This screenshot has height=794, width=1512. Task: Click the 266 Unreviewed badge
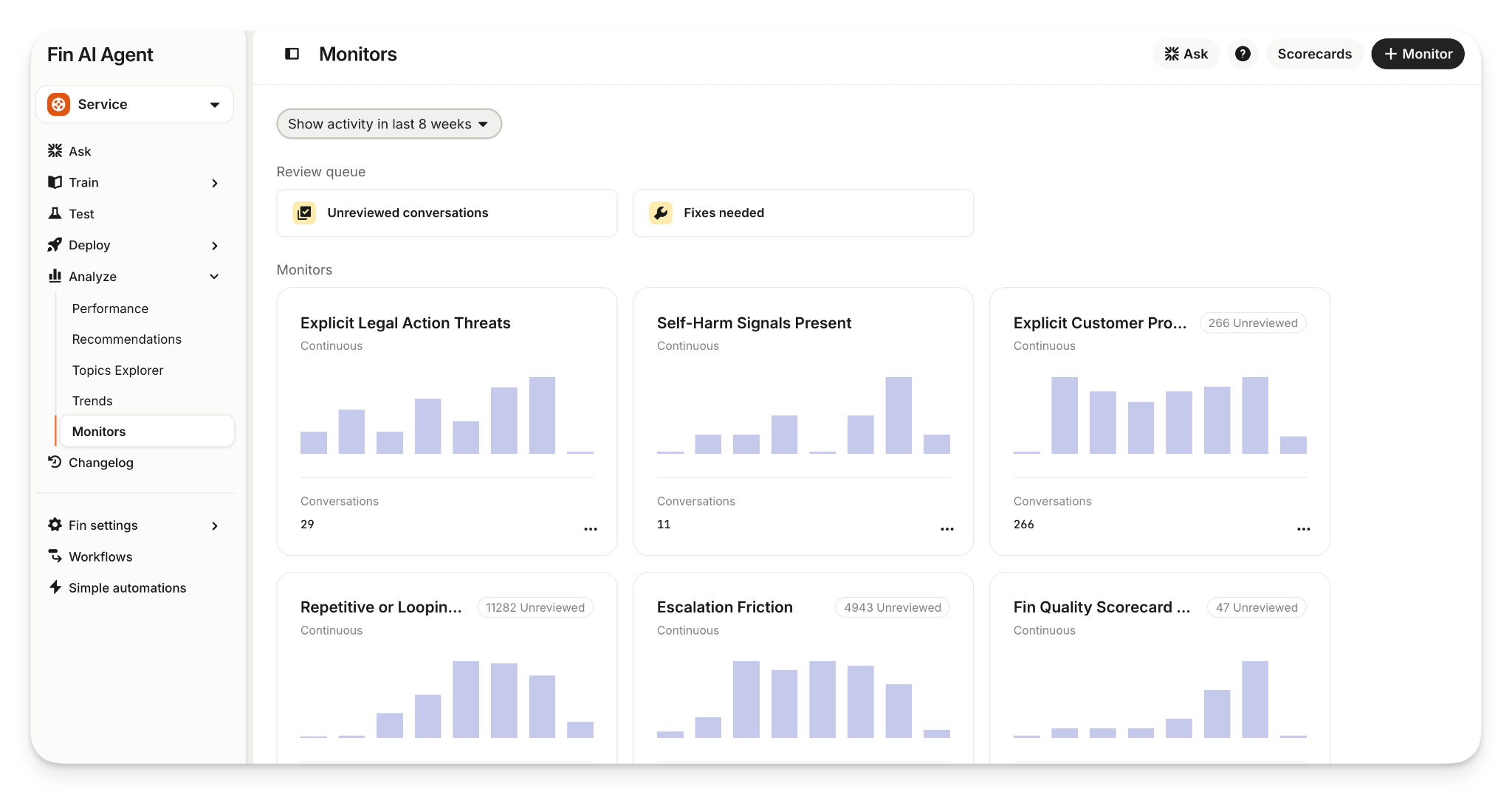(x=1252, y=323)
